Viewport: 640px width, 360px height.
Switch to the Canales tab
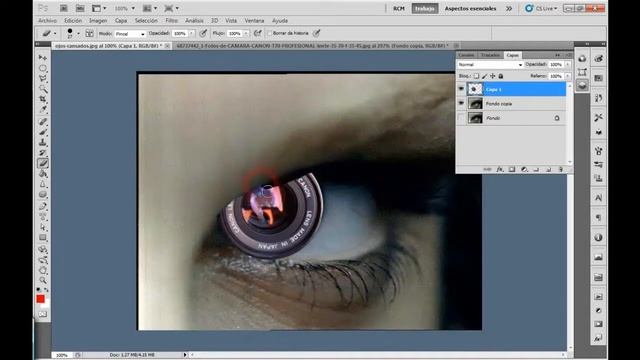point(466,55)
